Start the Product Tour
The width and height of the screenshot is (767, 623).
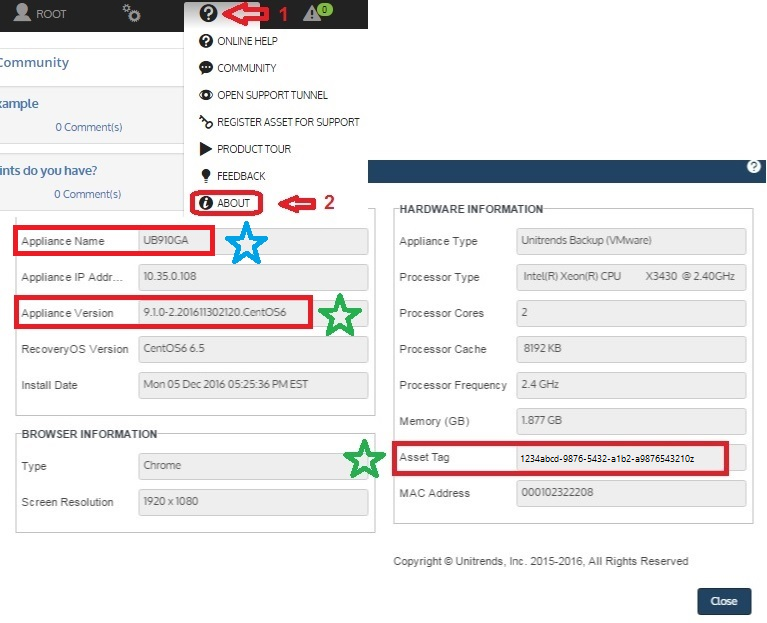pyautogui.click(x=253, y=149)
